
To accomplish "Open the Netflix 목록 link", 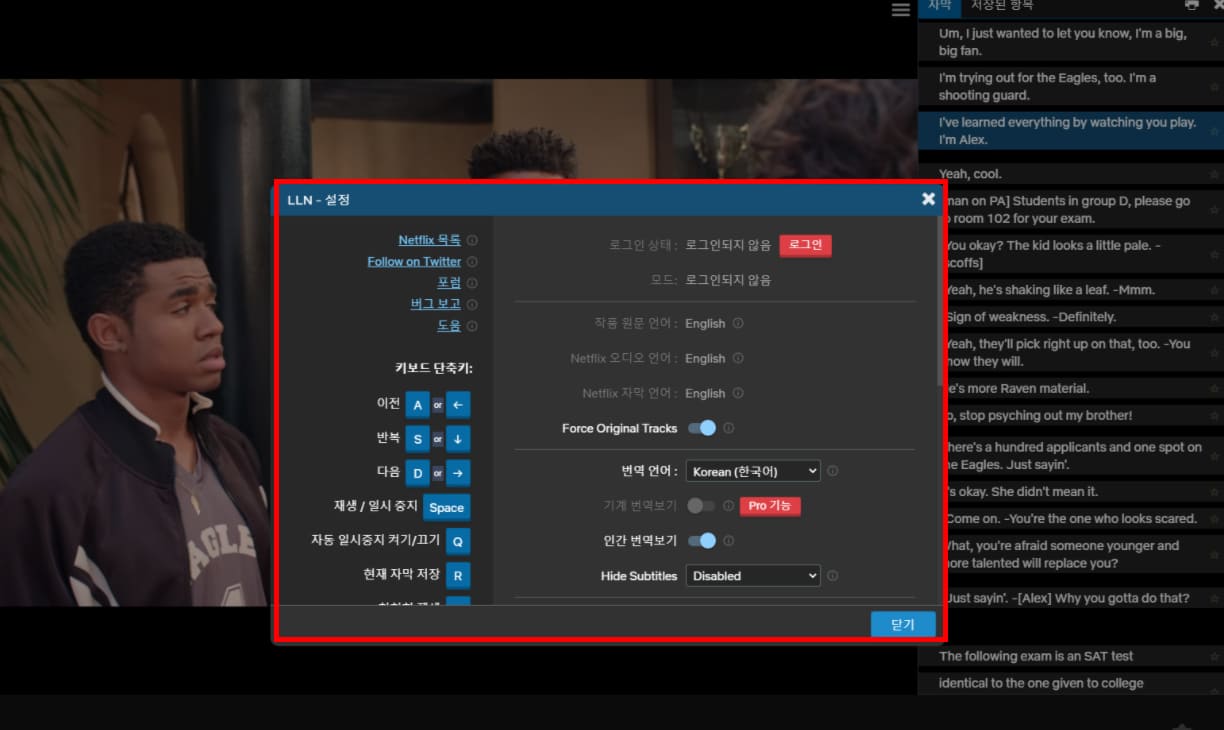I will [430, 240].
